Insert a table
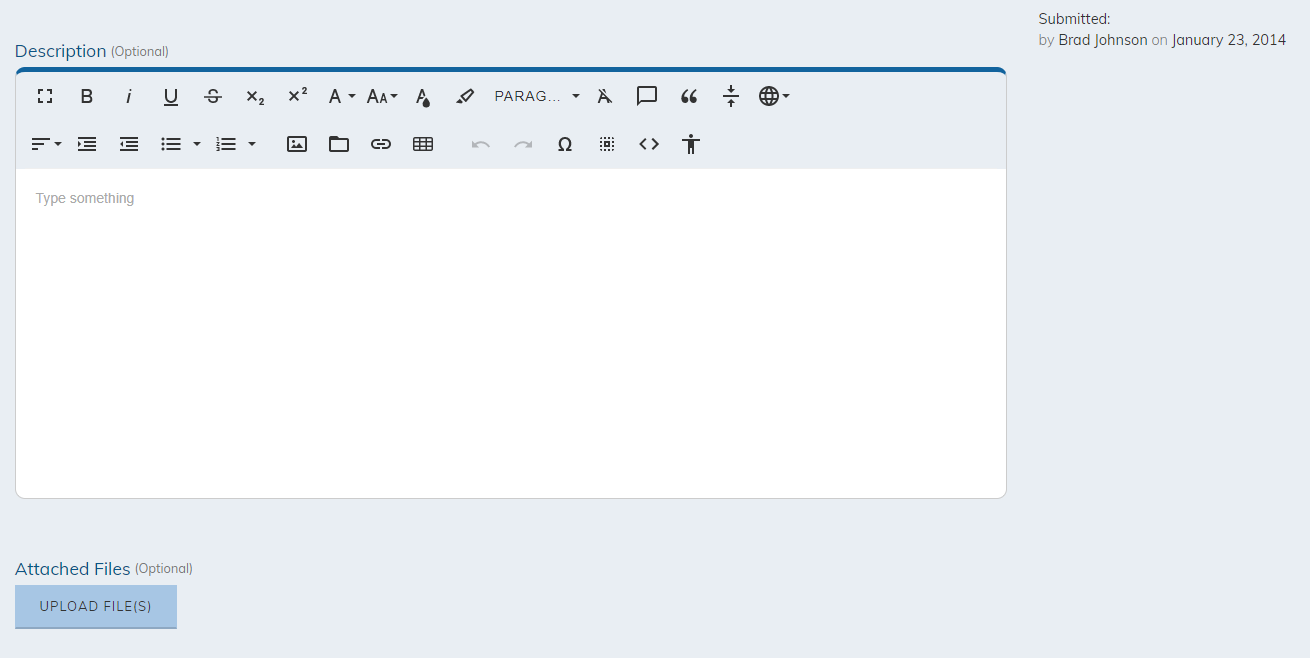Screen dimensions: 1310x658 click(423, 144)
